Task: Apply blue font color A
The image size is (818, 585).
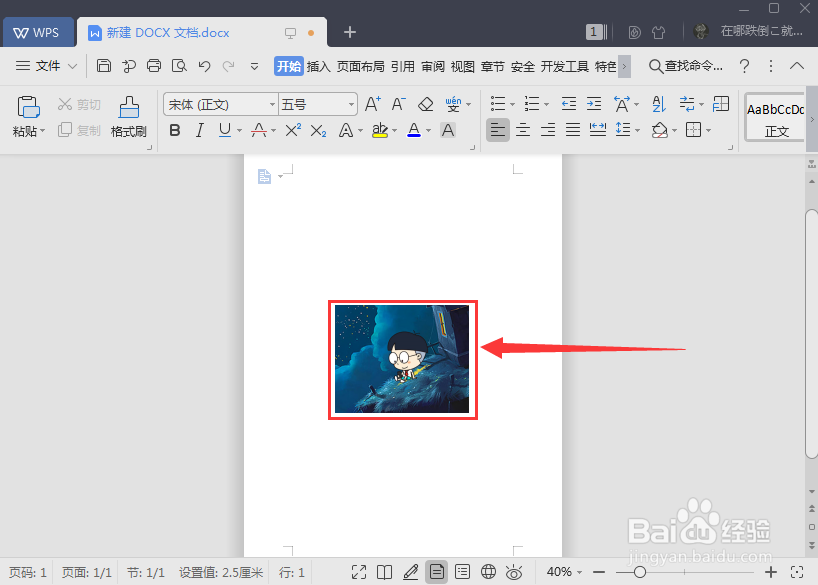Action: click(414, 130)
